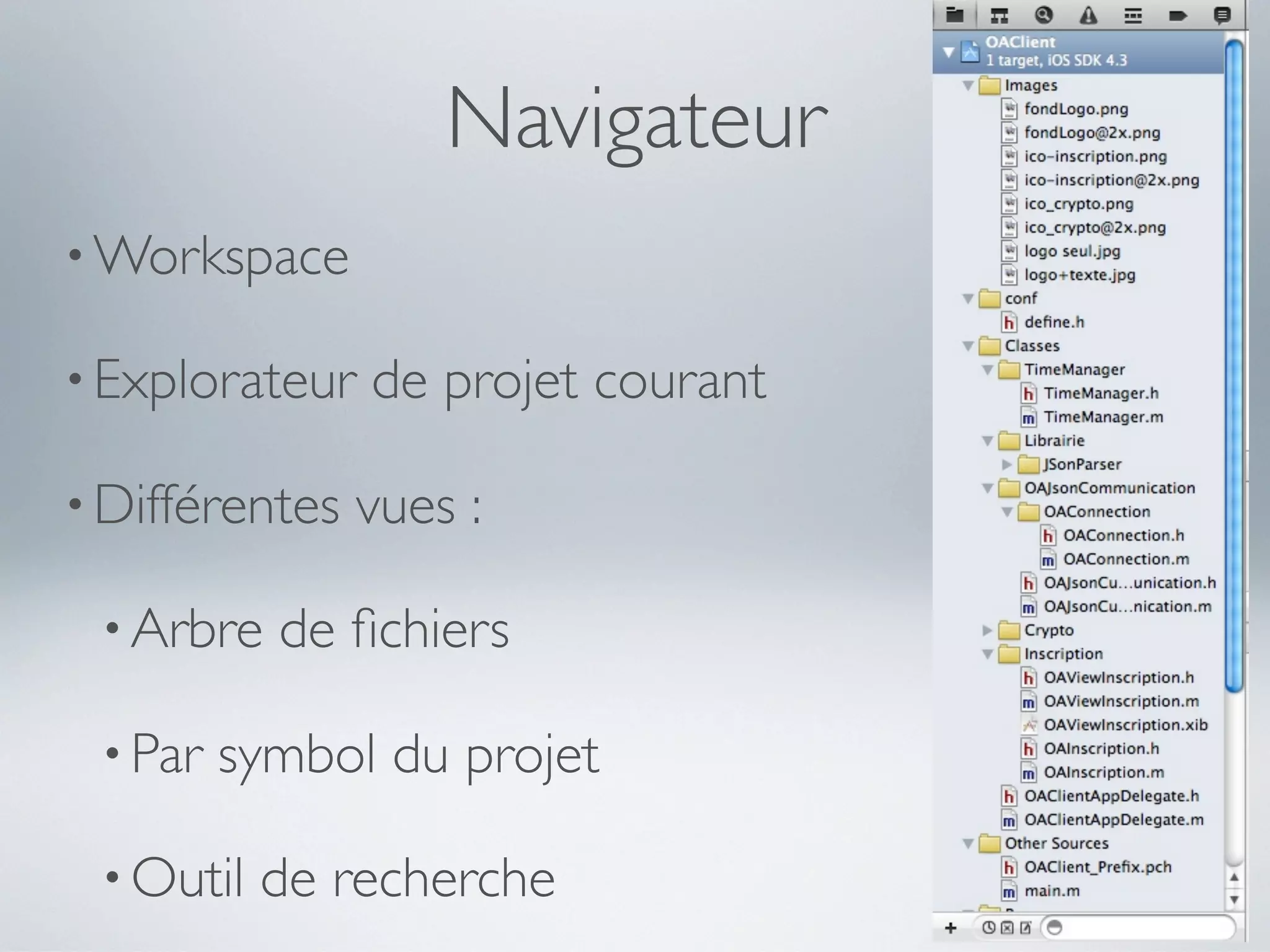The width and height of the screenshot is (1270, 952).
Task: Open the Search navigator magnifier icon
Action: (1044, 15)
